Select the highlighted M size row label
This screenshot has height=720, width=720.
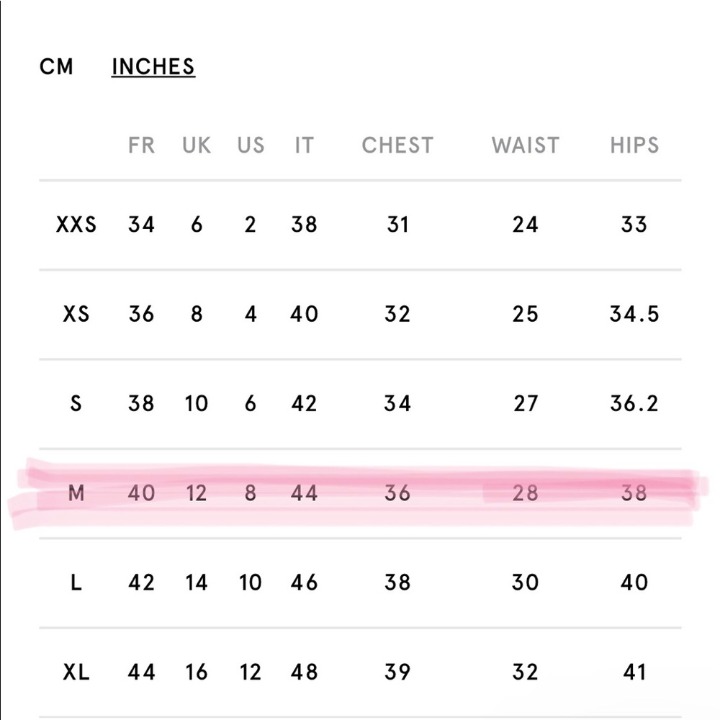coord(76,493)
